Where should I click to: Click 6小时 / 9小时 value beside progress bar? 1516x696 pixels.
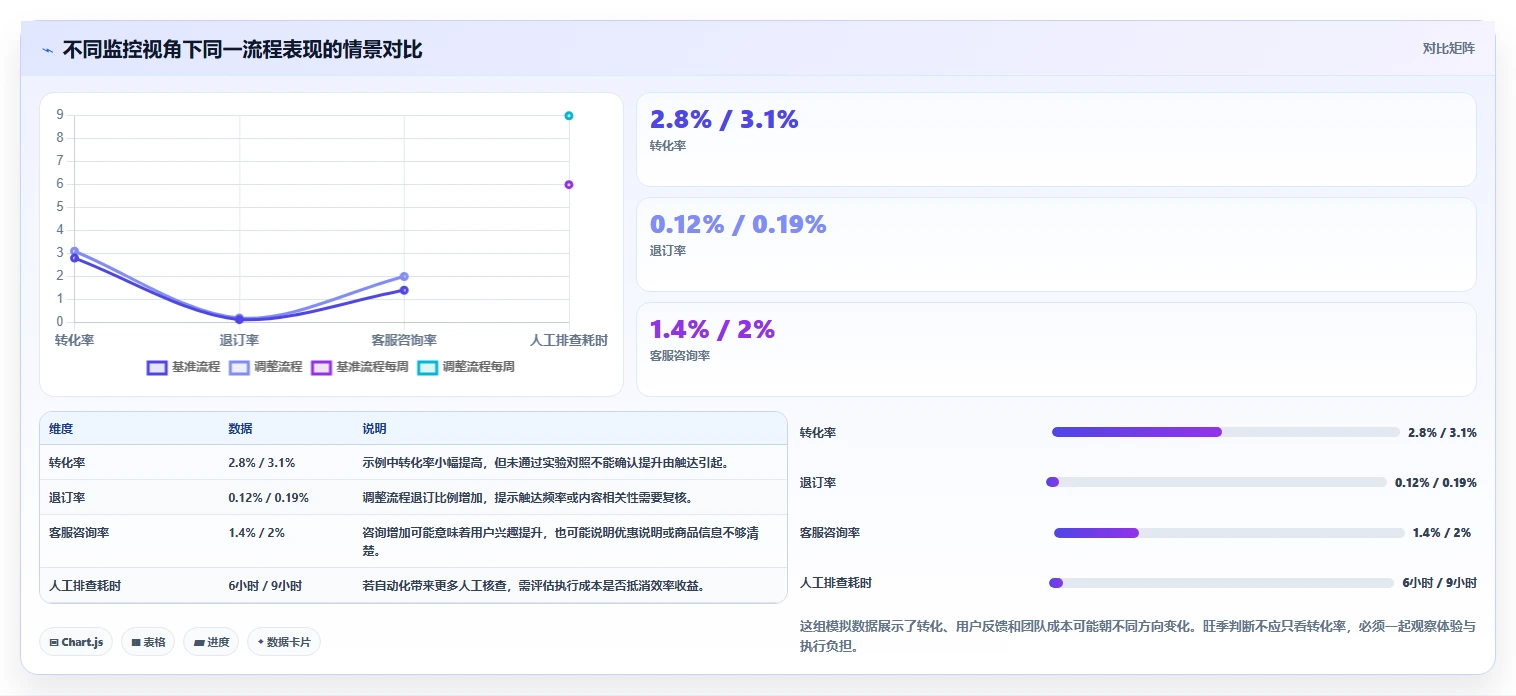[x=1439, y=583]
